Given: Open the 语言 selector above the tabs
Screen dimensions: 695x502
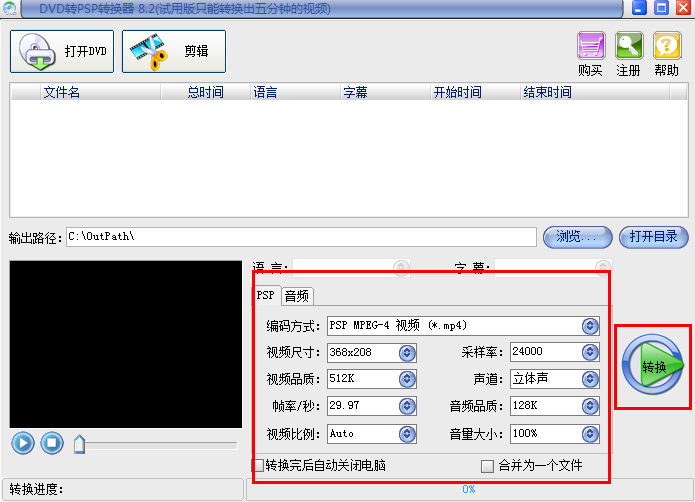Looking at the screenshot, I should coord(351,268).
